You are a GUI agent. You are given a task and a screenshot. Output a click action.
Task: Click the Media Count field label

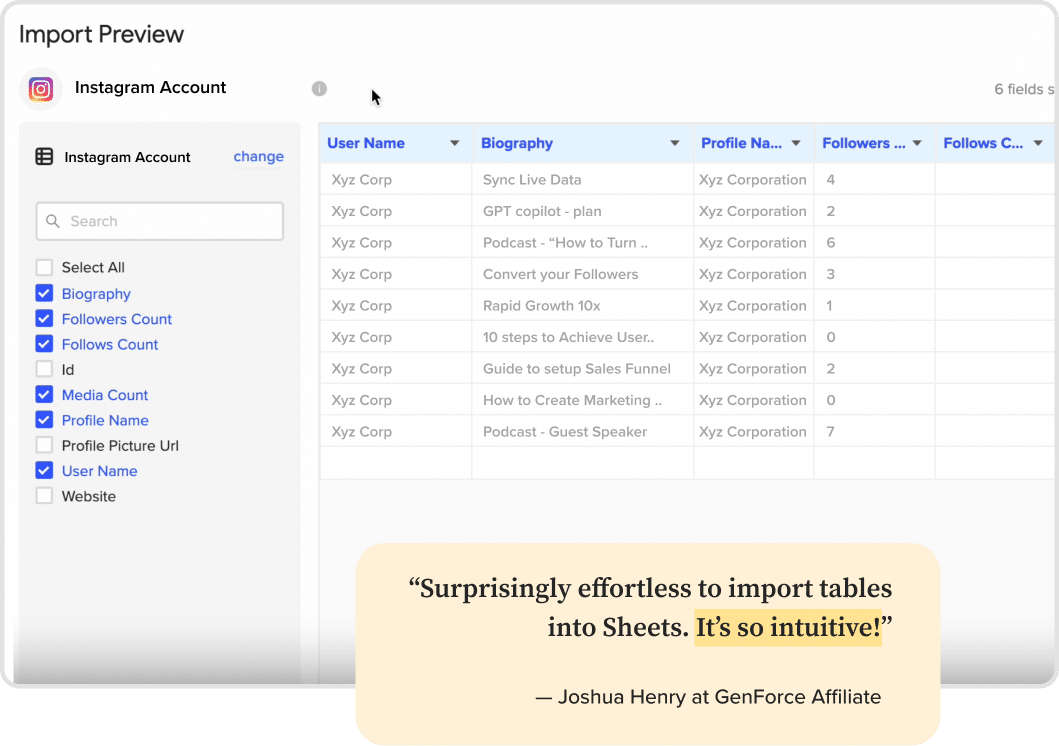click(x=105, y=395)
